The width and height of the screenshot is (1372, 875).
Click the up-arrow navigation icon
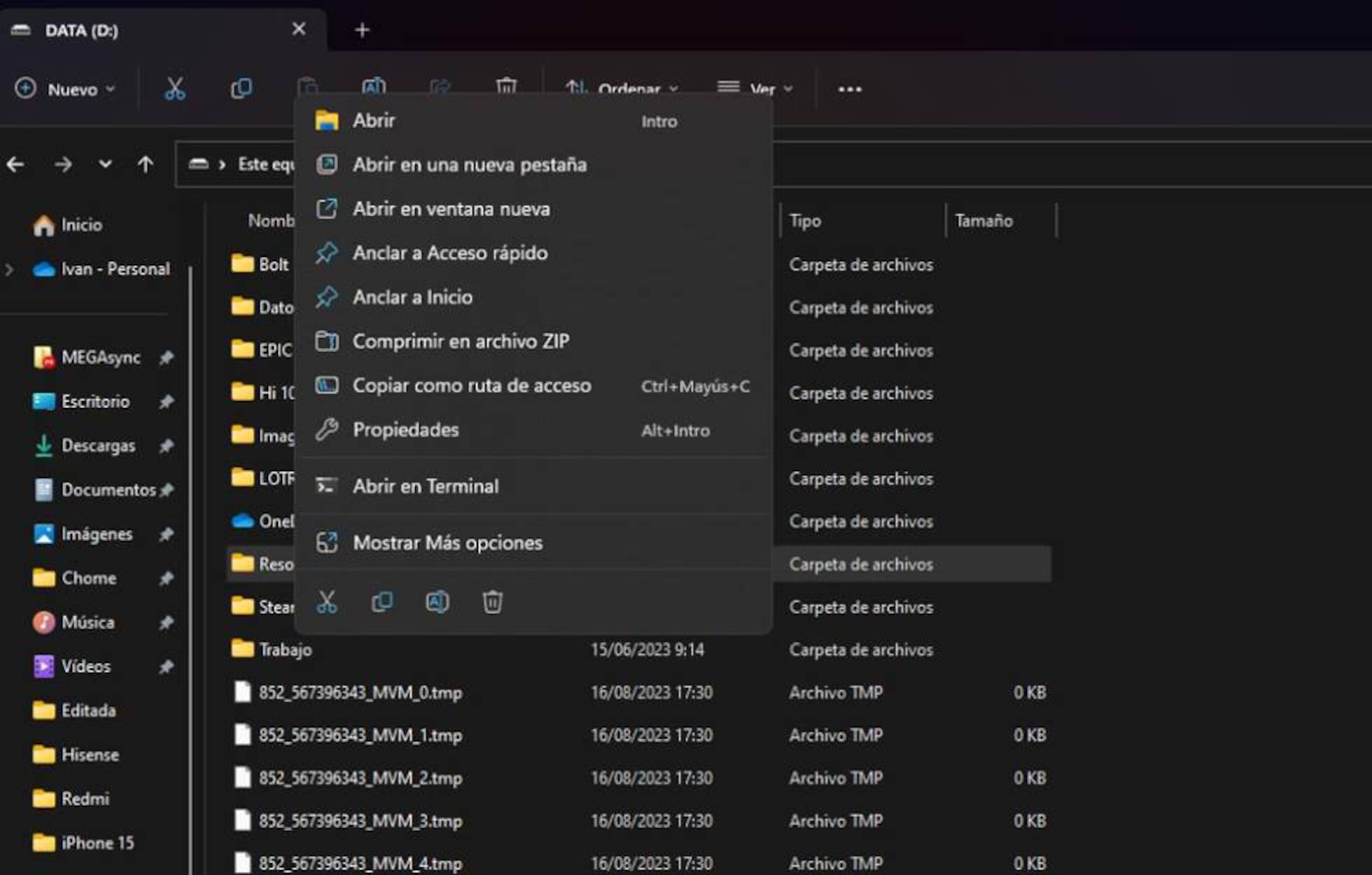[x=146, y=164]
